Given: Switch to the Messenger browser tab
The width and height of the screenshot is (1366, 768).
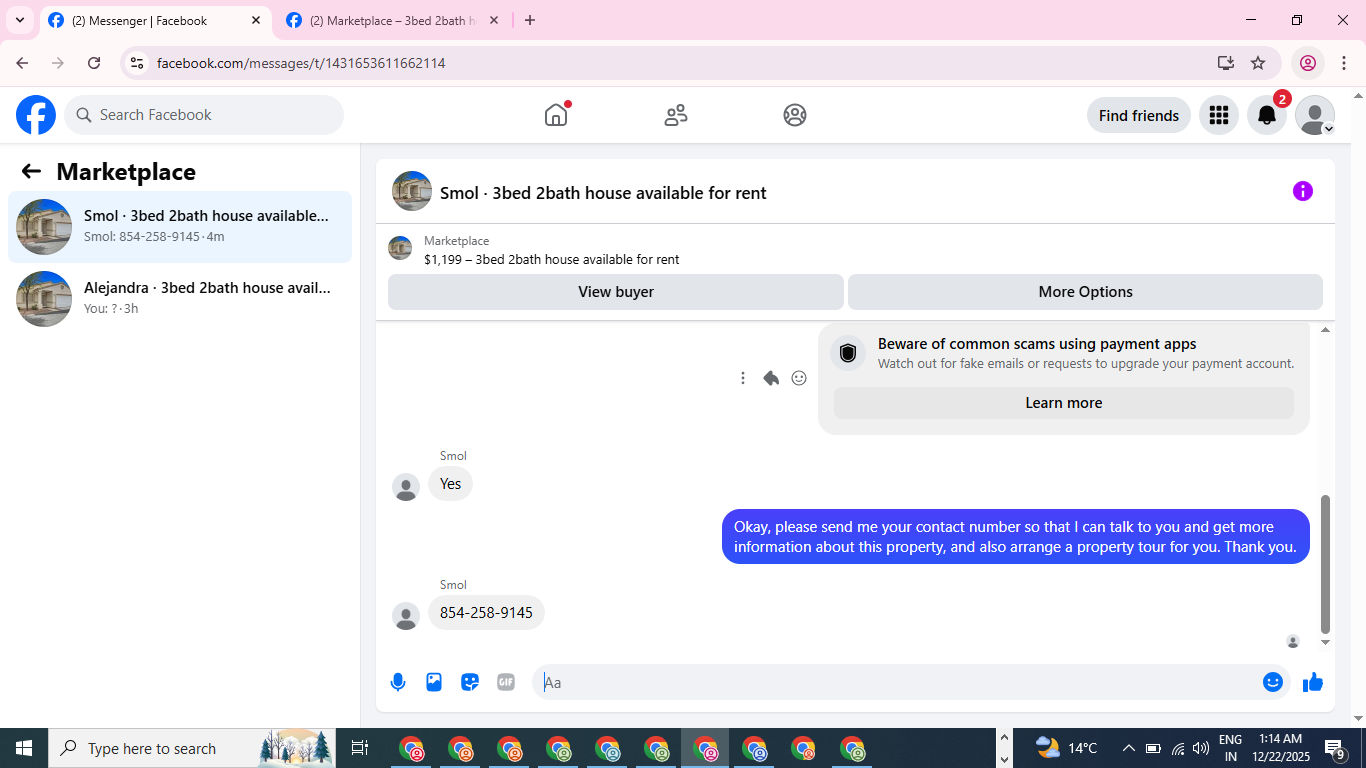Looking at the screenshot, I should pos(155,20).
